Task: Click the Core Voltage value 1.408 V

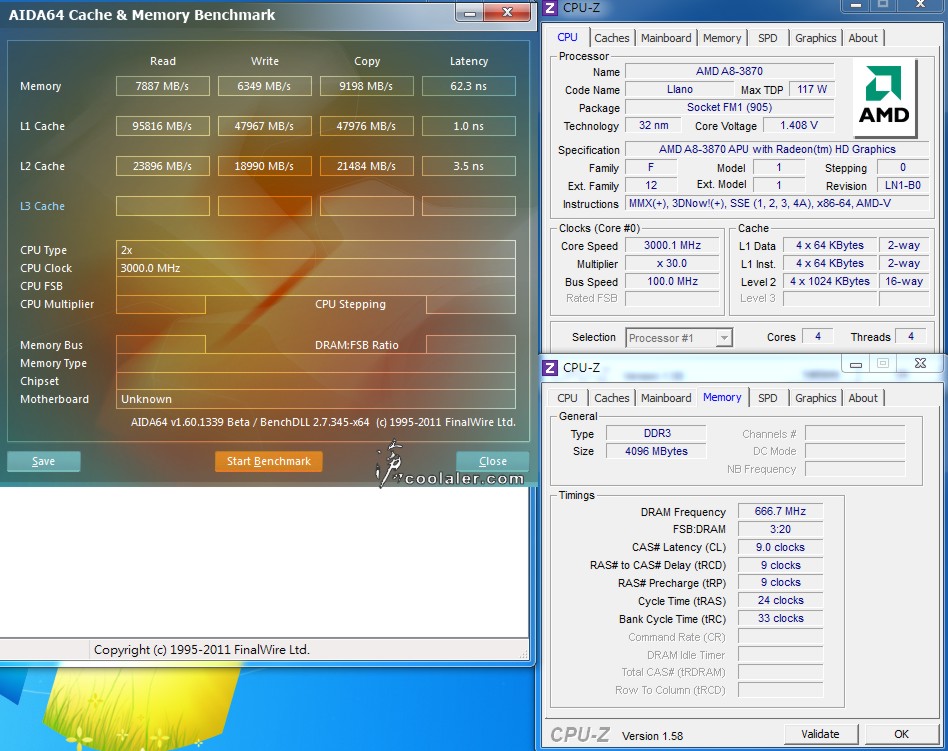Action: point(799,125)
